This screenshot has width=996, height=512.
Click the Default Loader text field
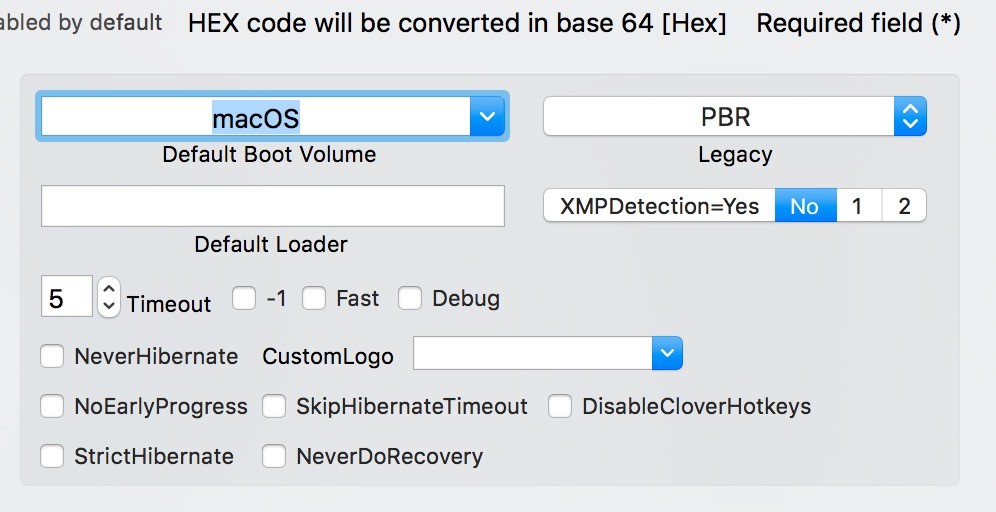272,206
